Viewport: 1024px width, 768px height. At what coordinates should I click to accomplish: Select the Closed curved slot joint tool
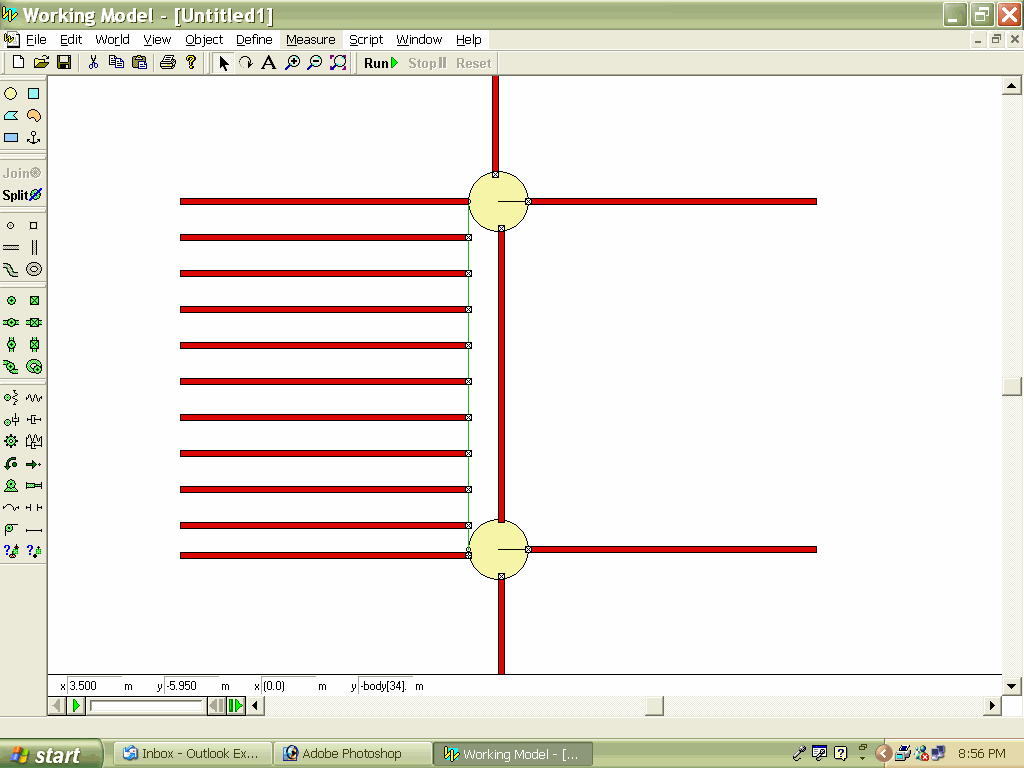33,366
